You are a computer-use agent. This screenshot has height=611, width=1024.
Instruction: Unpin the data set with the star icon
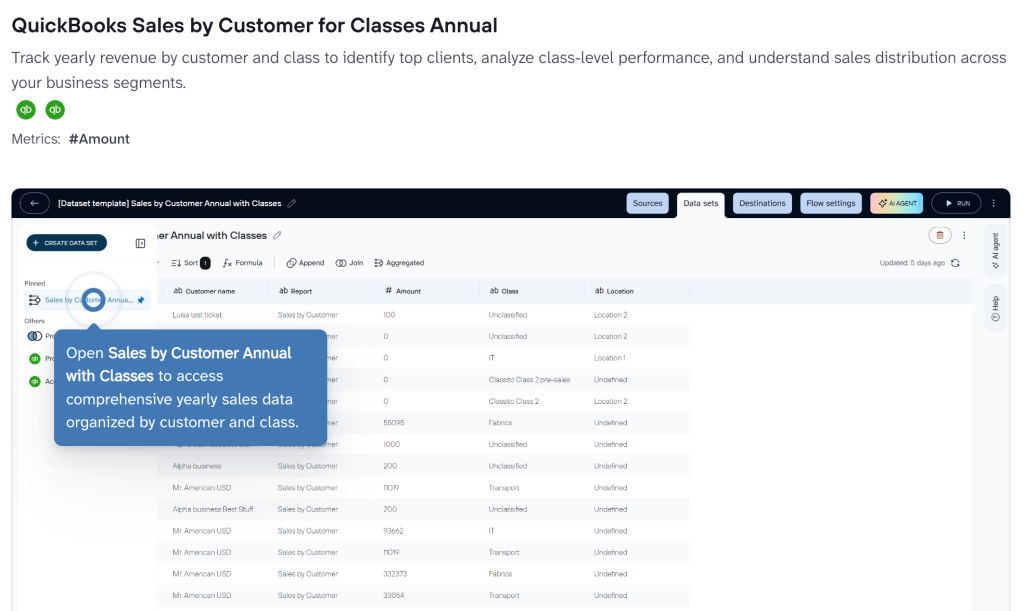pos(141,300)
